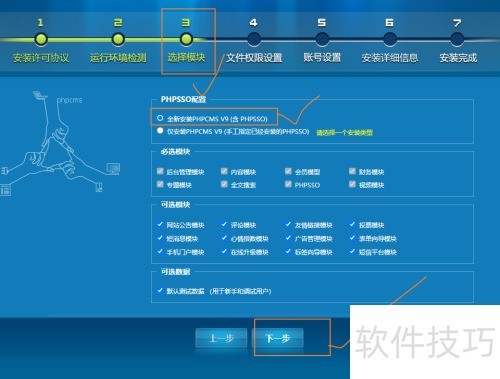Screen dimensions: 500x379
Task: Uncheck the 标签向导模块 optional module
Action: pos(288,251)
